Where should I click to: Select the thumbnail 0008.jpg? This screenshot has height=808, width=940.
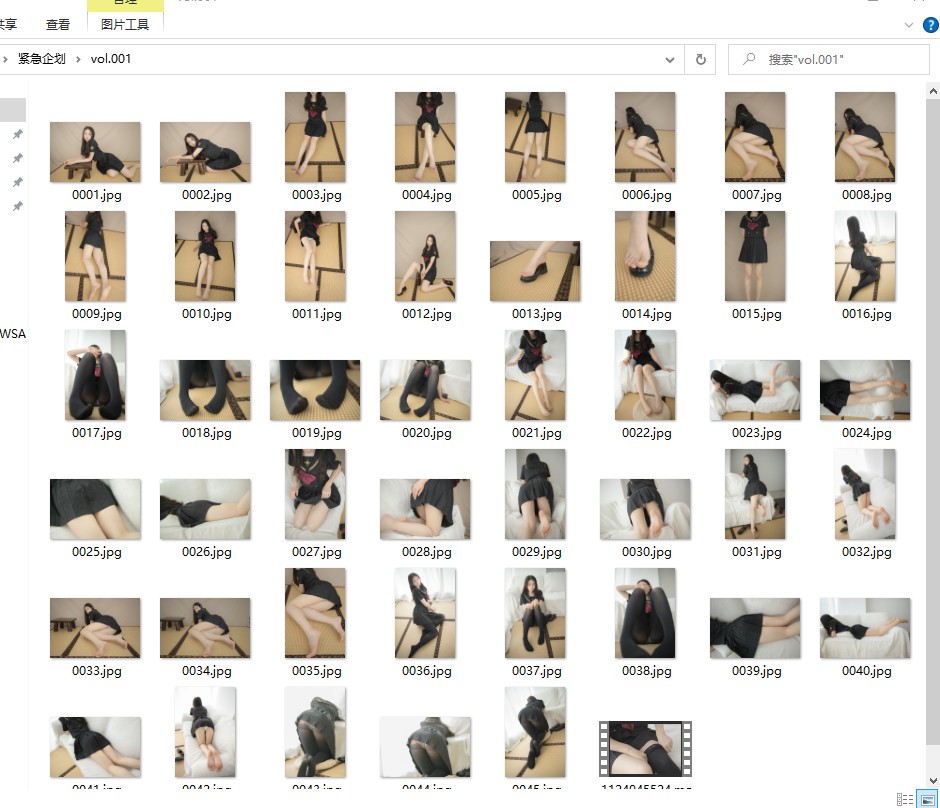coord(865,137)
